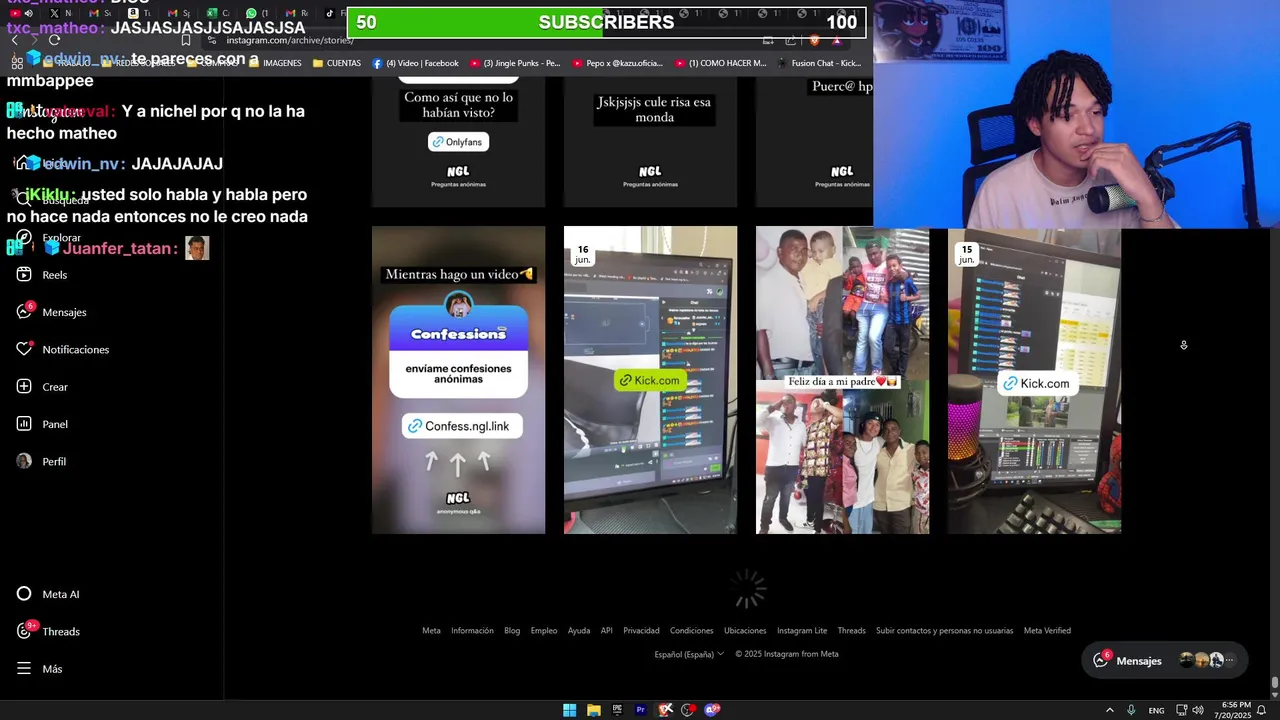This screenshot has height=720, width=1280.
Task: Click the Onlyfans link sticker
Action: [x=457, y=142]
